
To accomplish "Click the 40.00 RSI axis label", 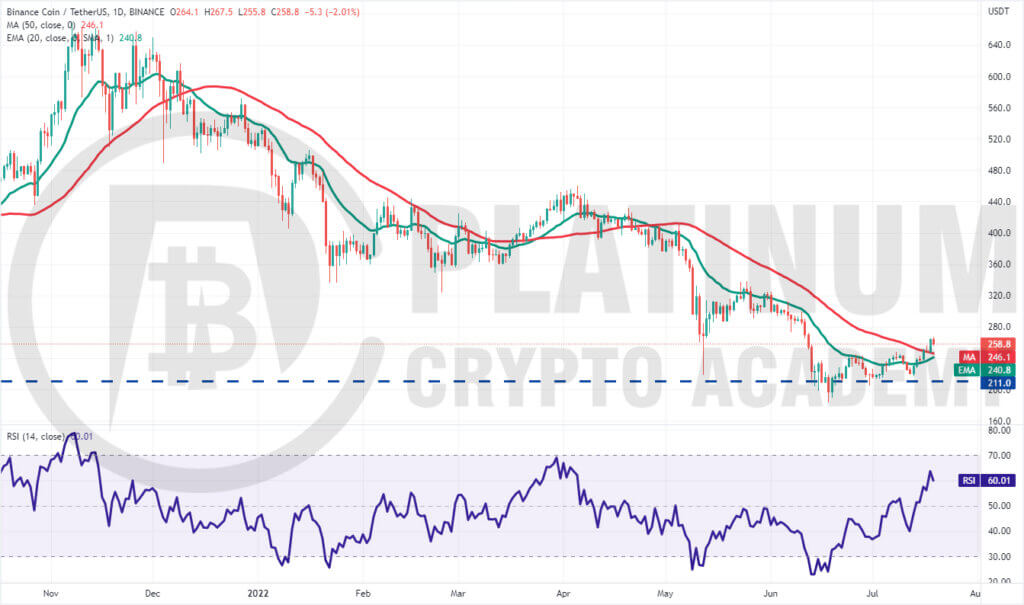I will (999, 531).
